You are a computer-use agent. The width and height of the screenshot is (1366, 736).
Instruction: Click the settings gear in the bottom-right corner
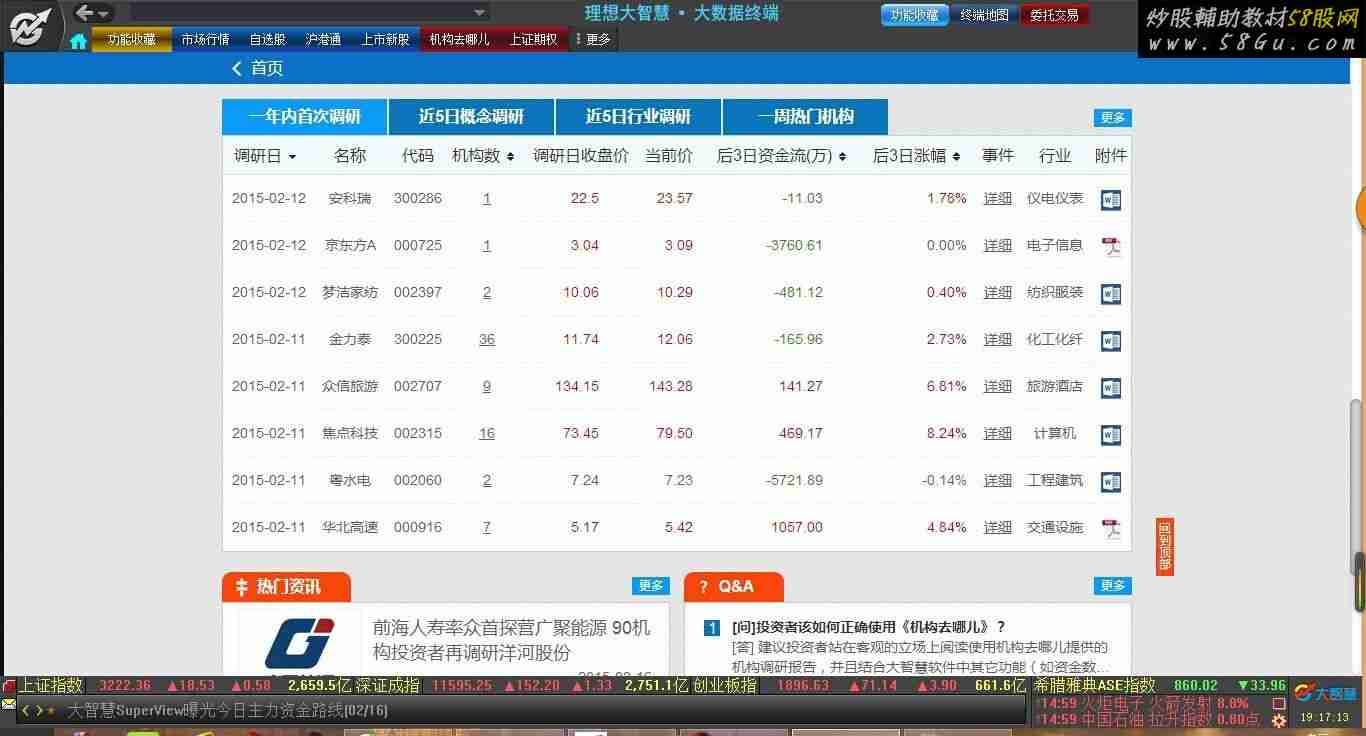(x=1279, y=720)
